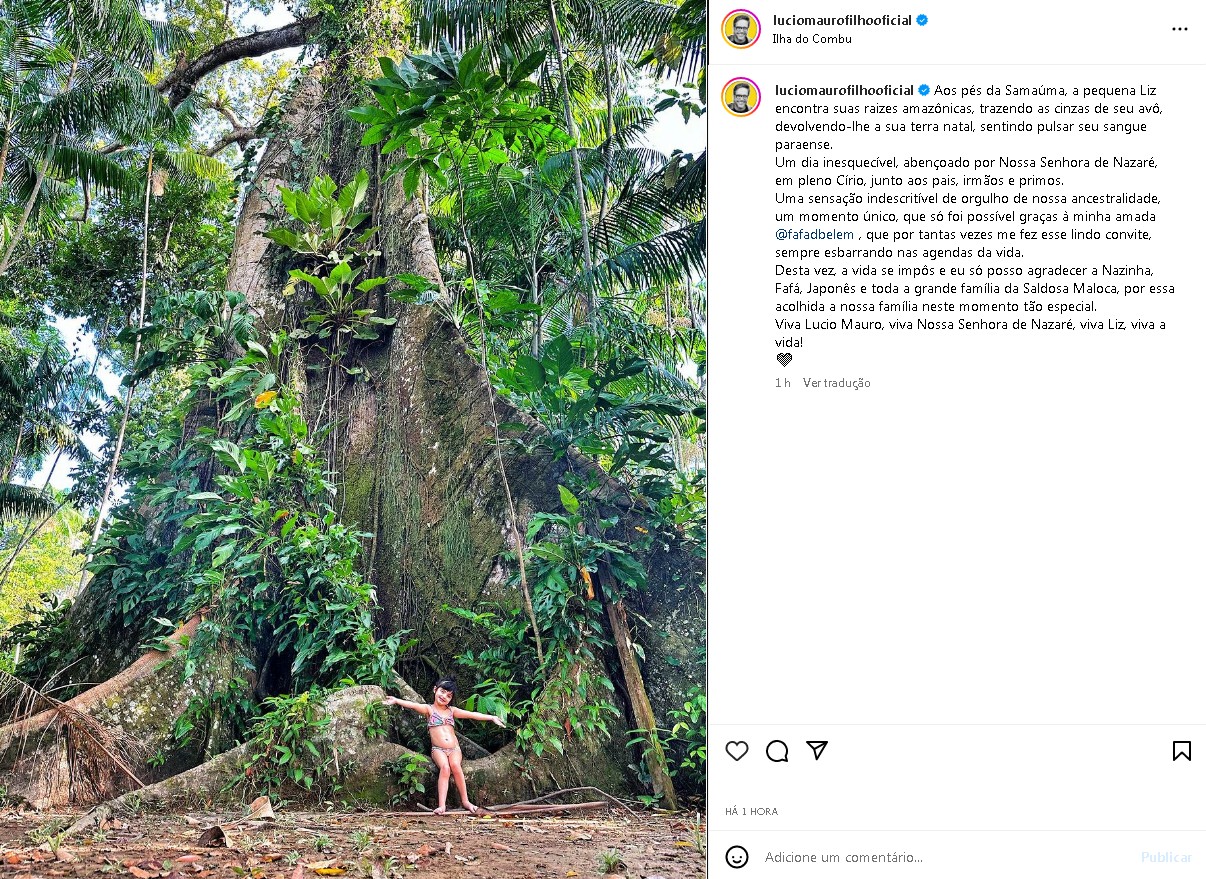This screenshot has width=1206, height=879.
Task: Open the three-dot more options menu
Action: point(1180,29)
